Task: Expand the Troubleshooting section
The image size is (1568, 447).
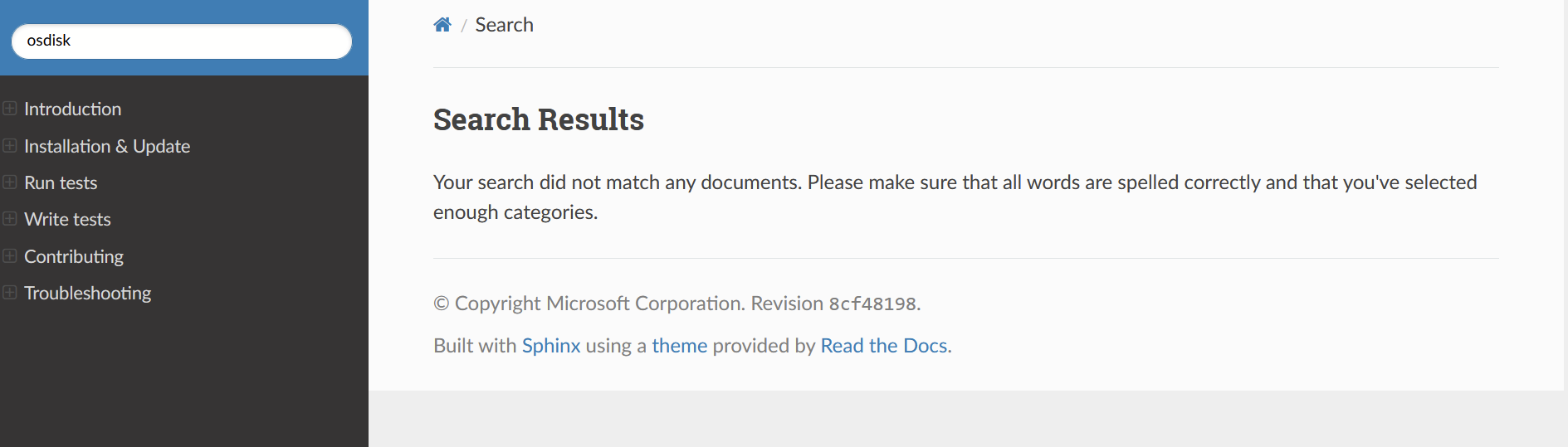Action: click(10, 293)
